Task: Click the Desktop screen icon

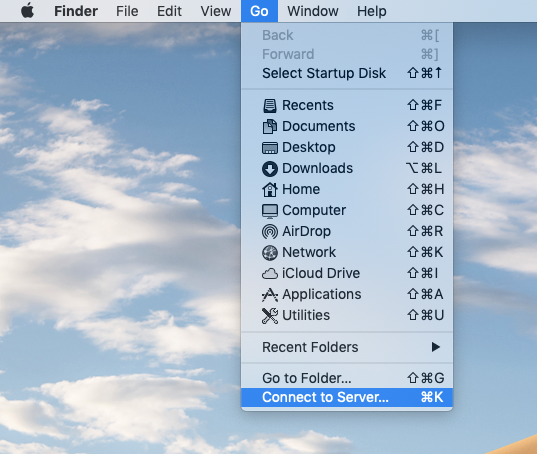Action: (x=270, y=148)
